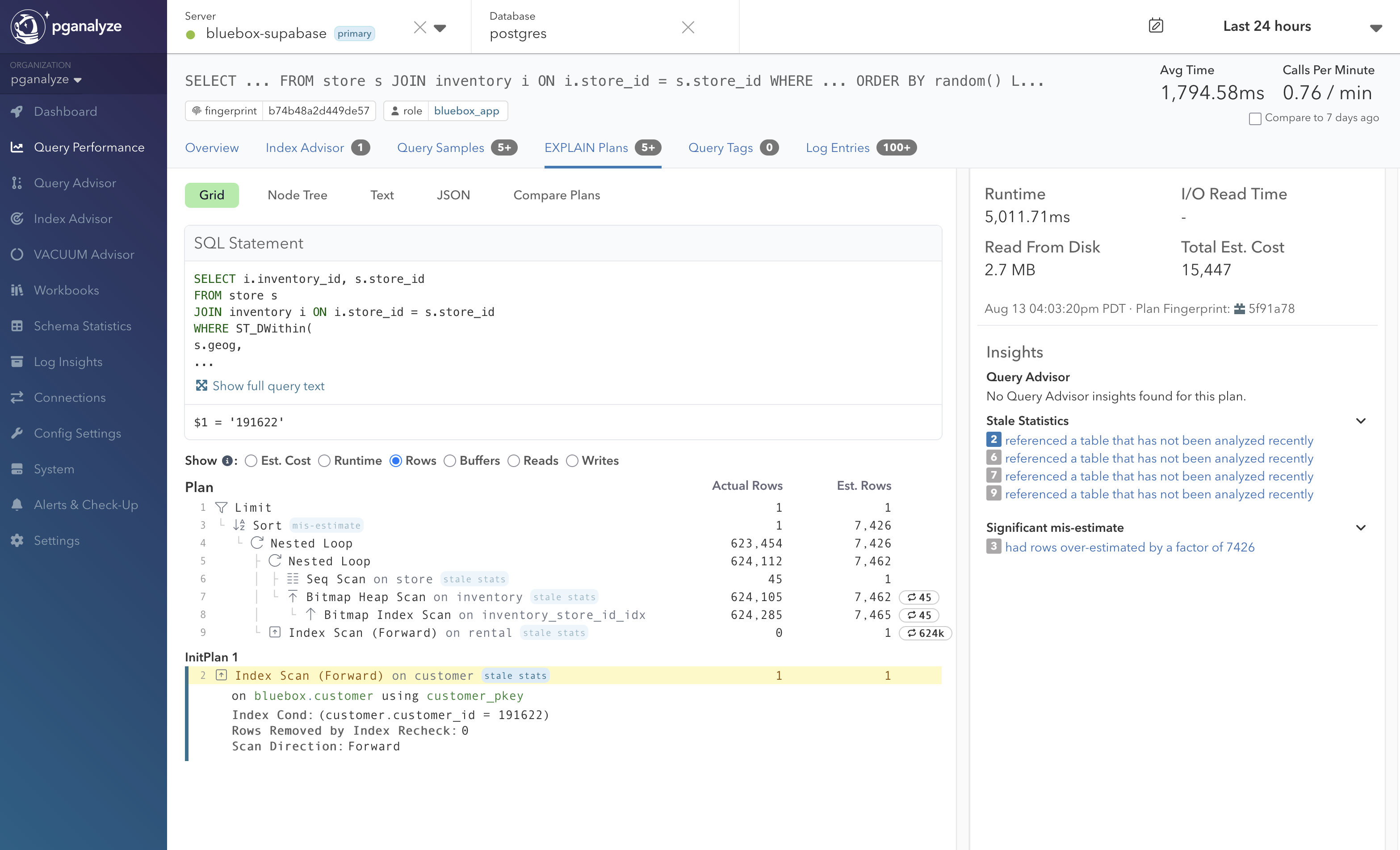The image size is (1400, 850).
Task: Open Dashboard rocket icon in sidebar
Action: coord(17,111)
